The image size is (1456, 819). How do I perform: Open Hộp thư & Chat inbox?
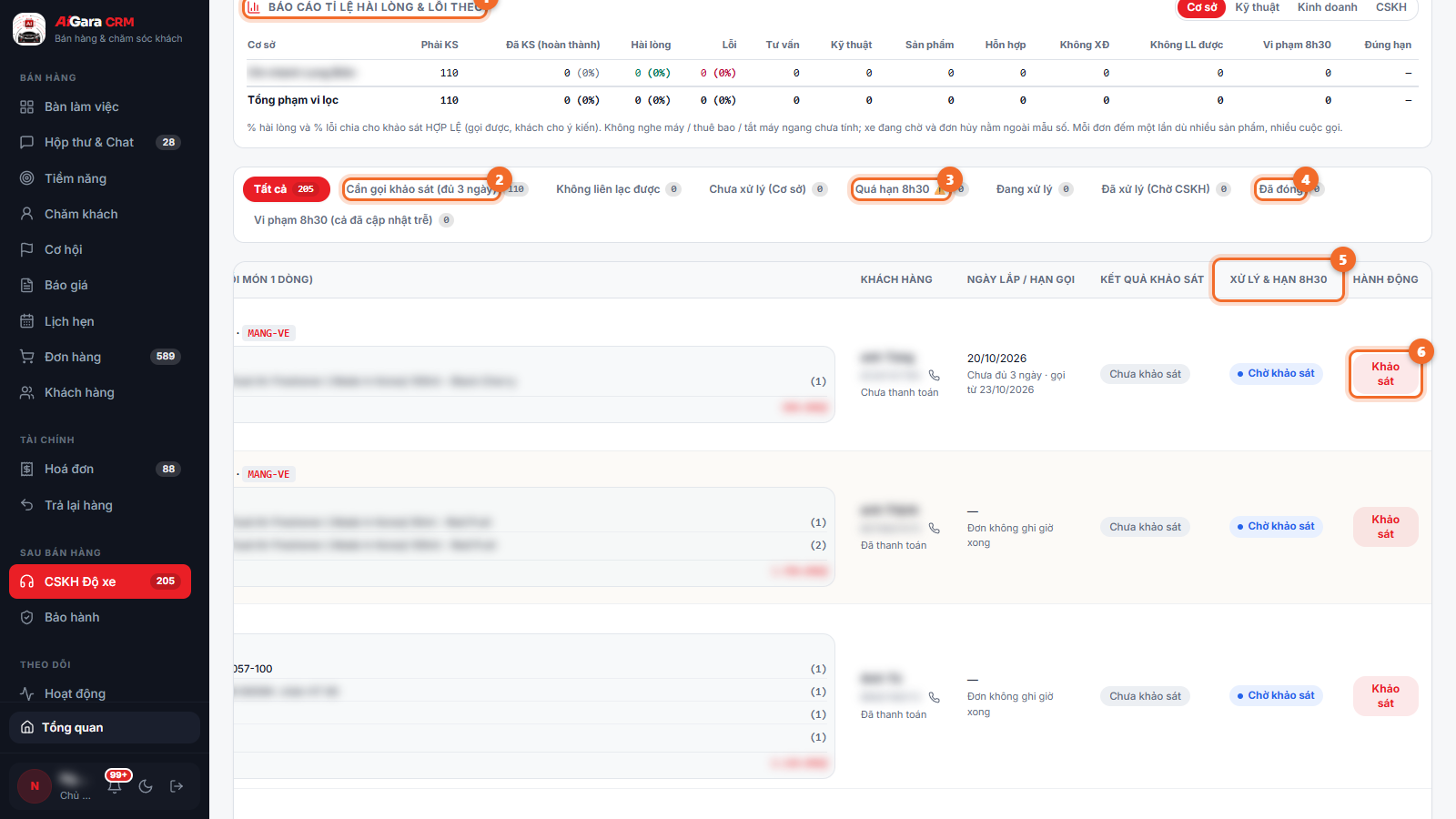pyautogui.click(x=100, y=142)
